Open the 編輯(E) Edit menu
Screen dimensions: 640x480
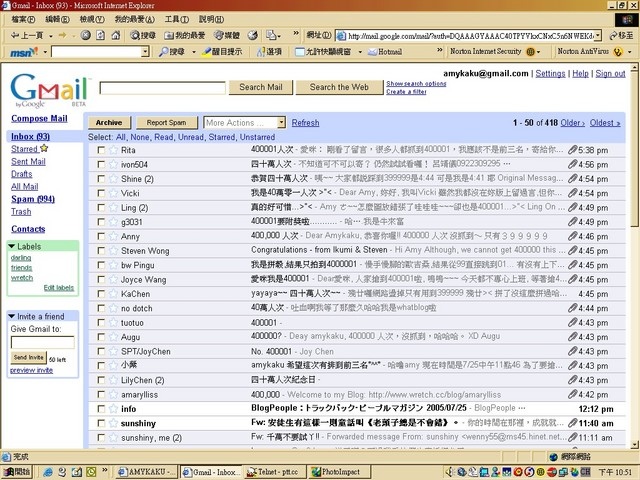[x=57, y=19]
